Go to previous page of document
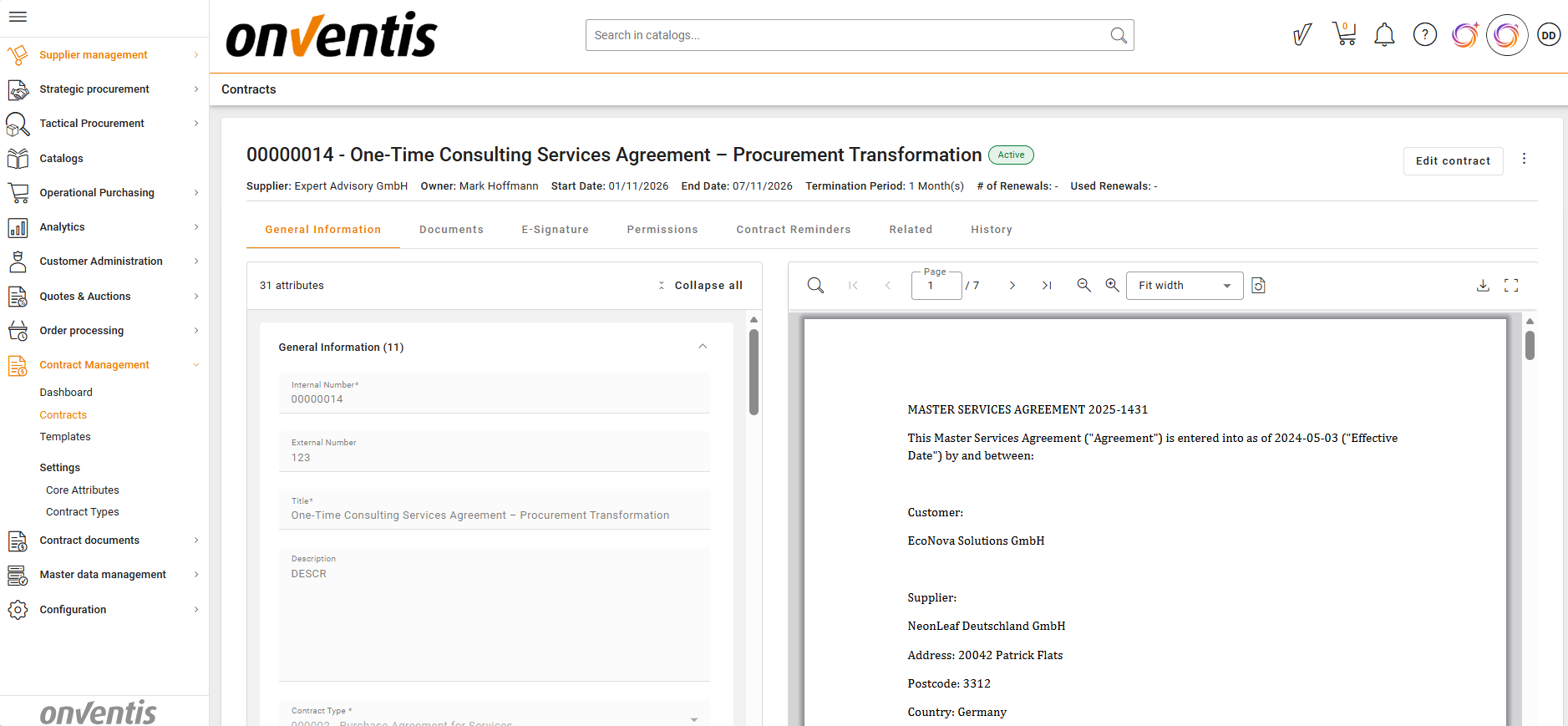The image size is (1568, 726). pyautogui.click(x=888, y=286)
